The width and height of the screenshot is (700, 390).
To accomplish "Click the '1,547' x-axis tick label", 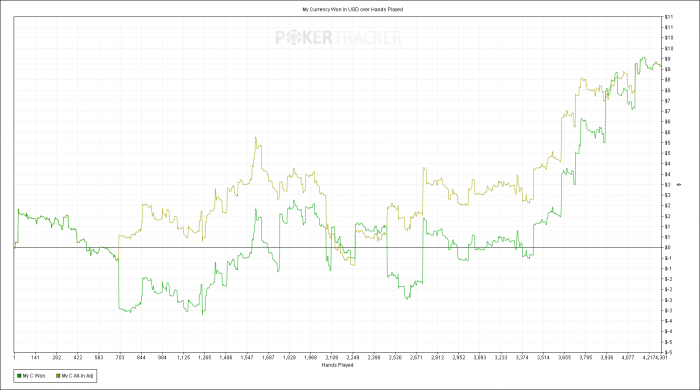I will pos(247,357).
